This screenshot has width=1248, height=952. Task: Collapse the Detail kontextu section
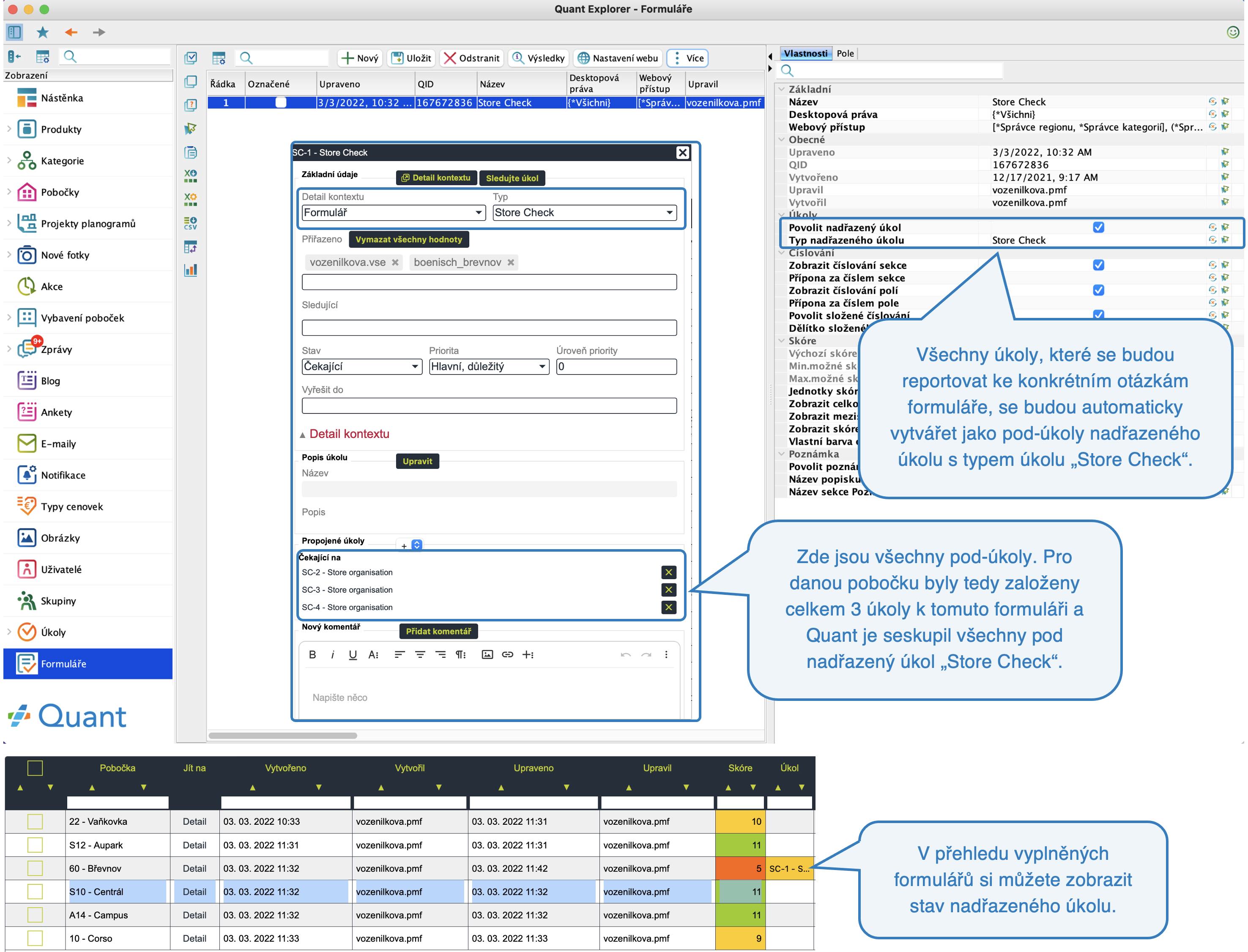click(x=303, y=435)
